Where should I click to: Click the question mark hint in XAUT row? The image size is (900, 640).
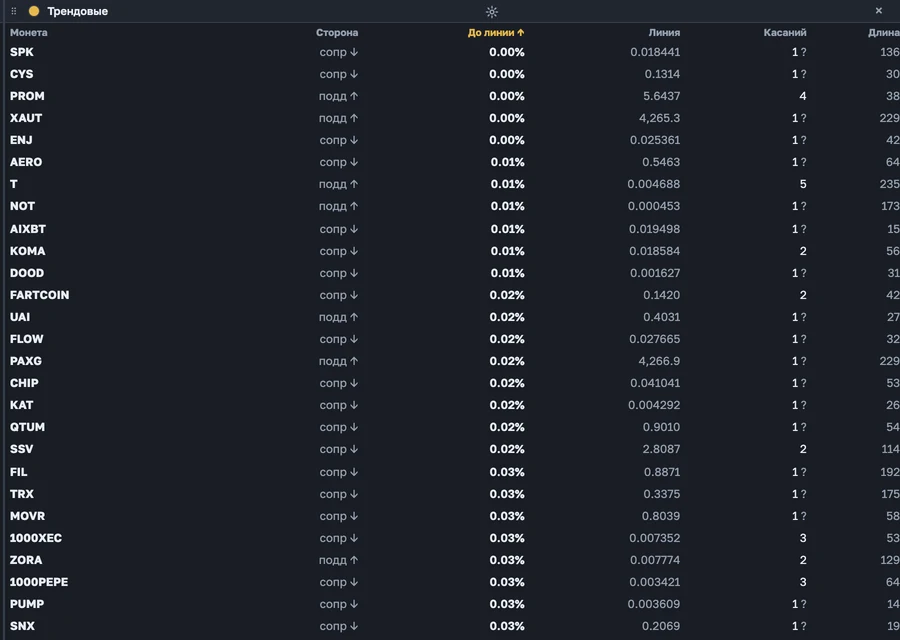point(804,118)
